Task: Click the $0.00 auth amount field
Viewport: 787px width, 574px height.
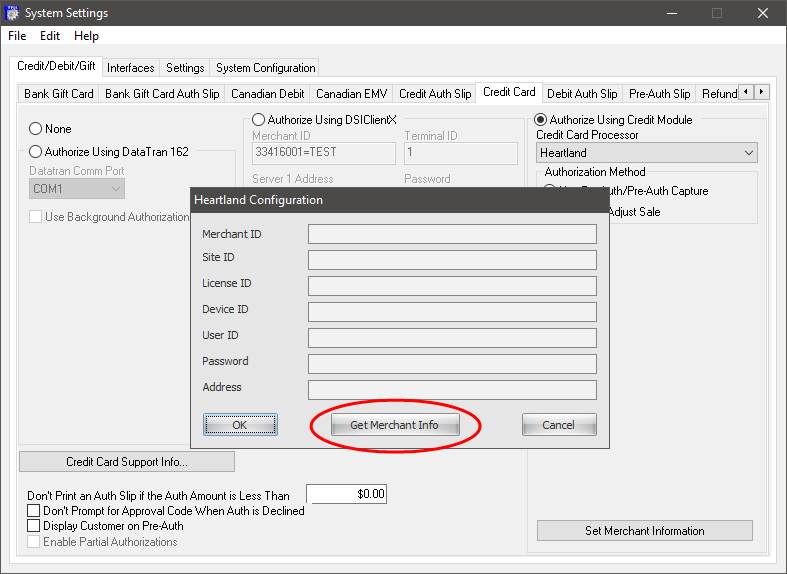Action: (x=346, y=494)
